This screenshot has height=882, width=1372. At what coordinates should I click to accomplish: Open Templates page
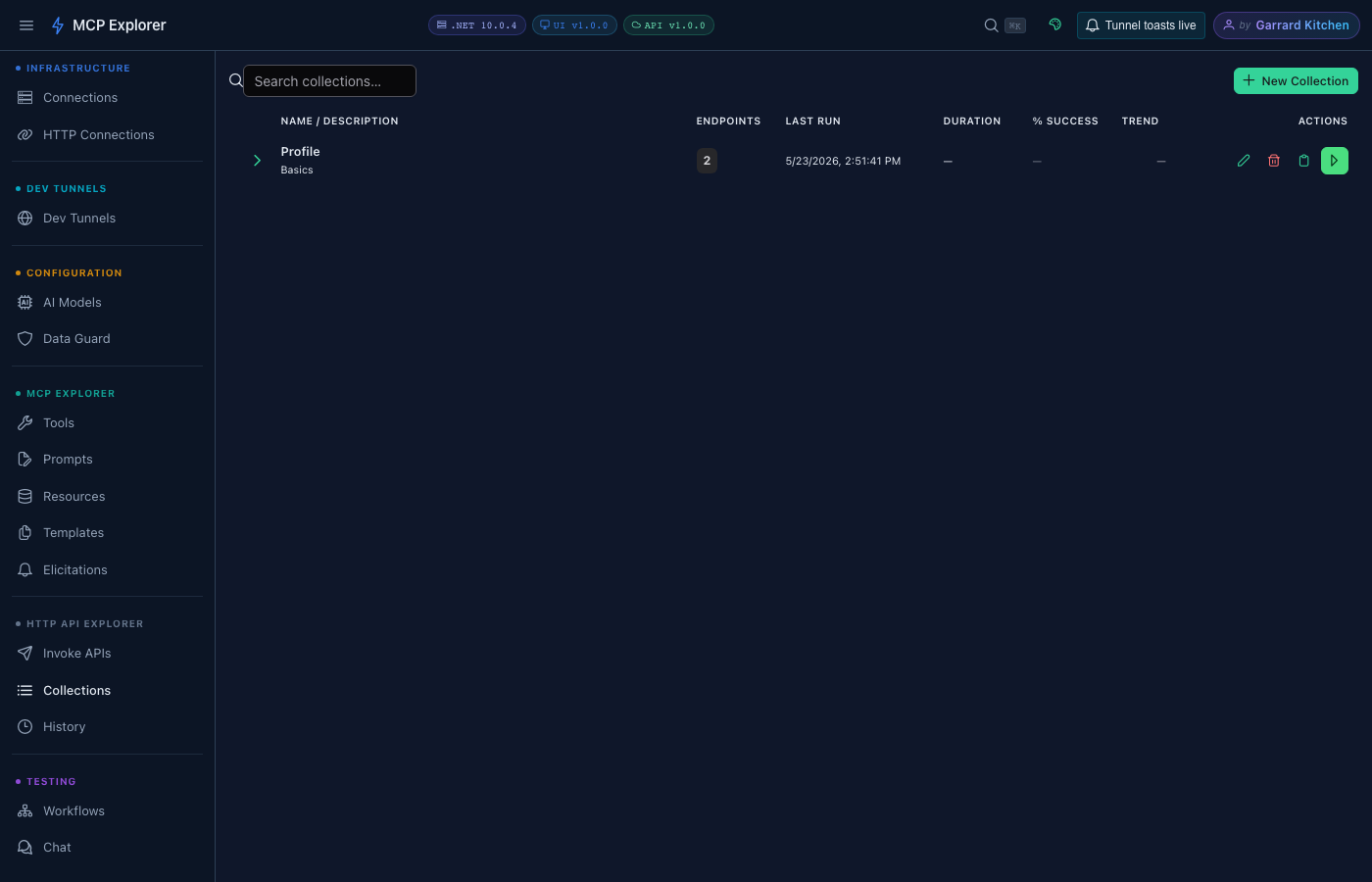[x=108, y=533]
